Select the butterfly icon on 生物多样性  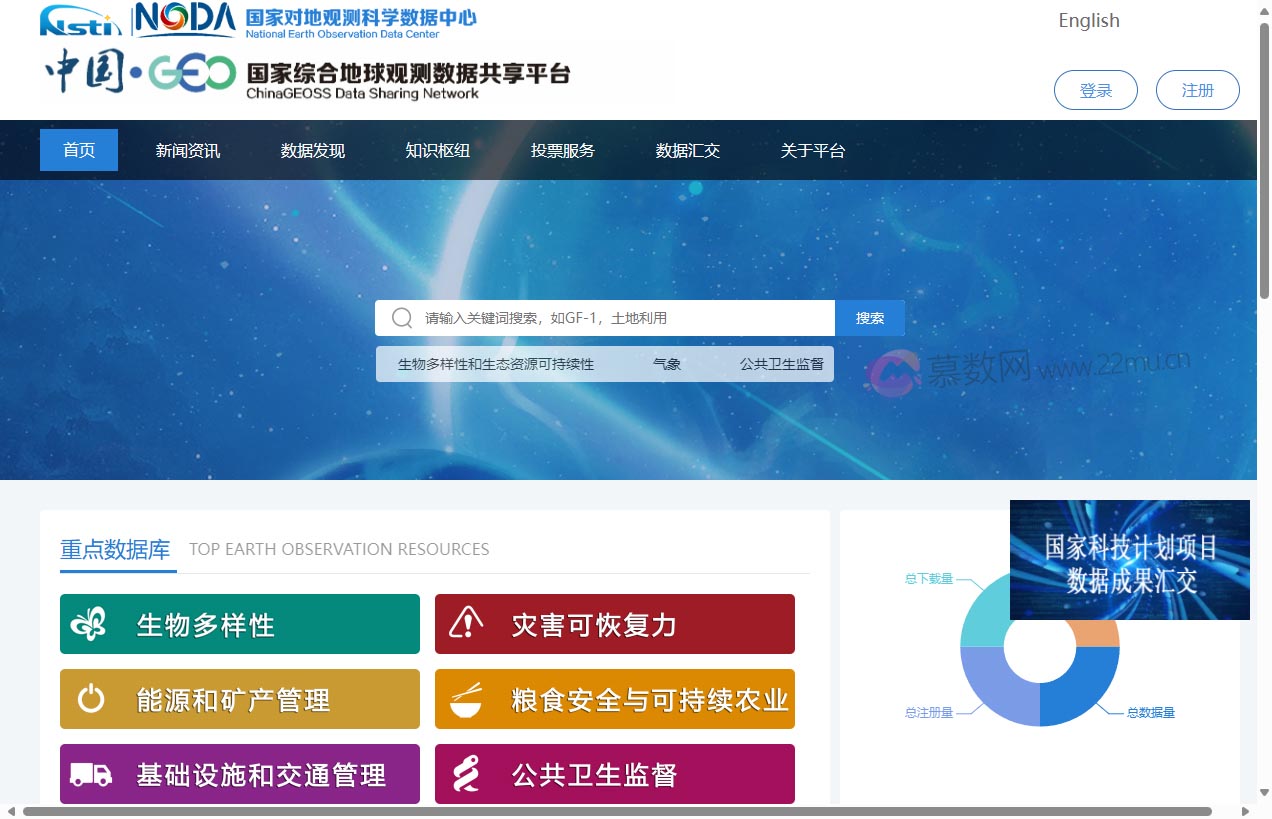coord(91,624)
